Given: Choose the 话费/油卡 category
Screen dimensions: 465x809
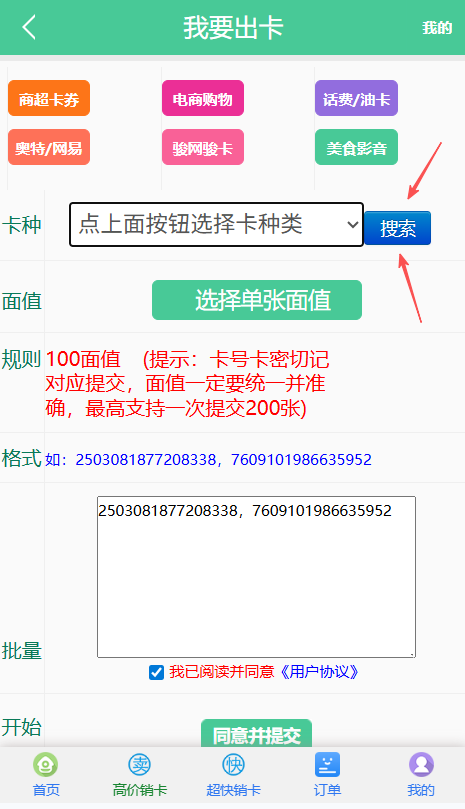Looking at the screenshot, I should (x=356, y=98).
